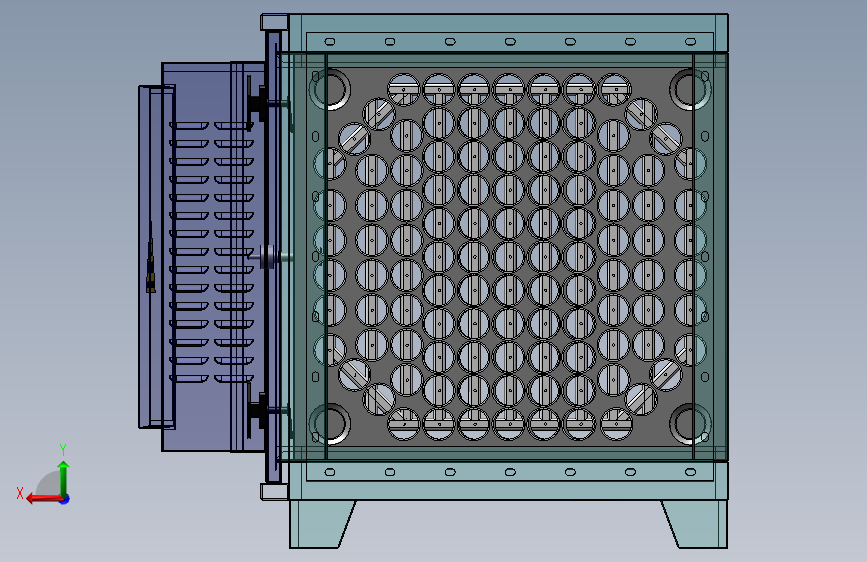This screenshot has width=867, height=562.
Task: Select the right support foot of the cabinet
Action: click(x=696, y=524)
